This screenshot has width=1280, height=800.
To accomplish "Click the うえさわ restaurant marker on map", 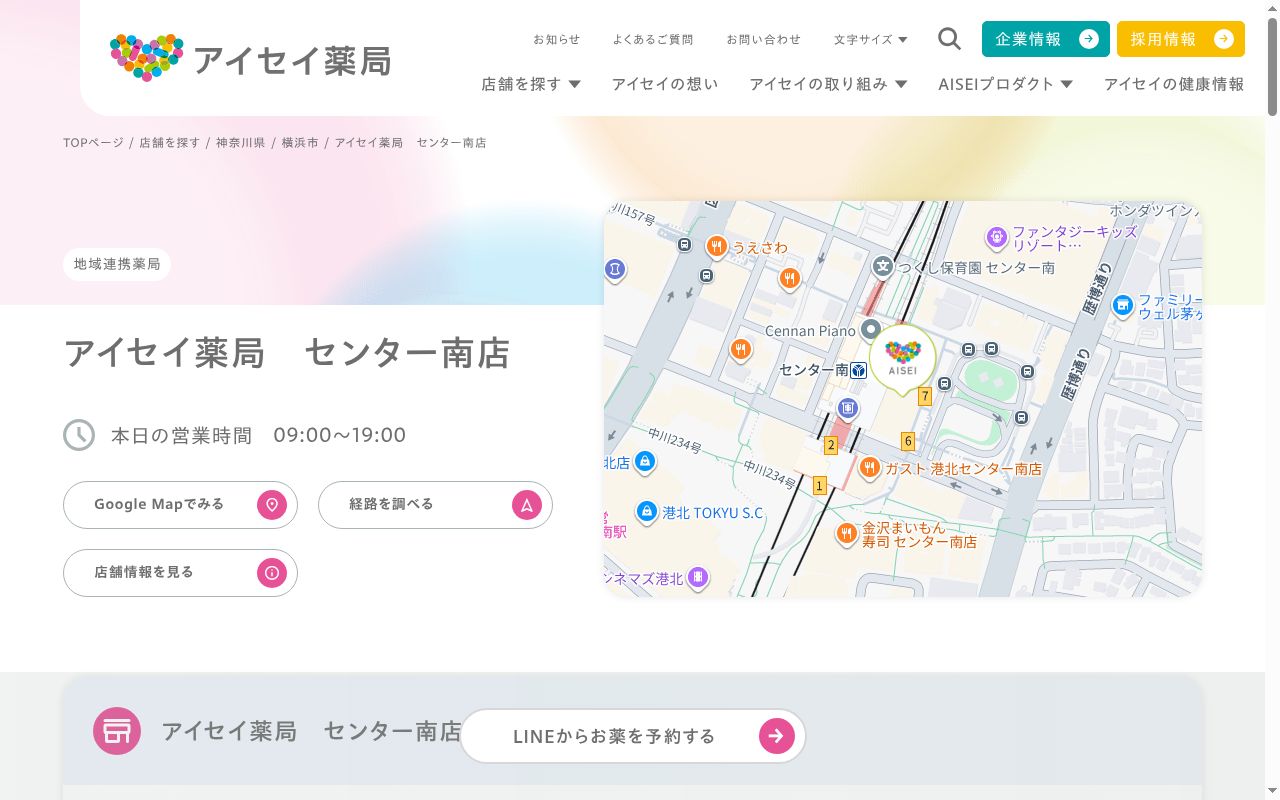I will [x=716, y=247].
